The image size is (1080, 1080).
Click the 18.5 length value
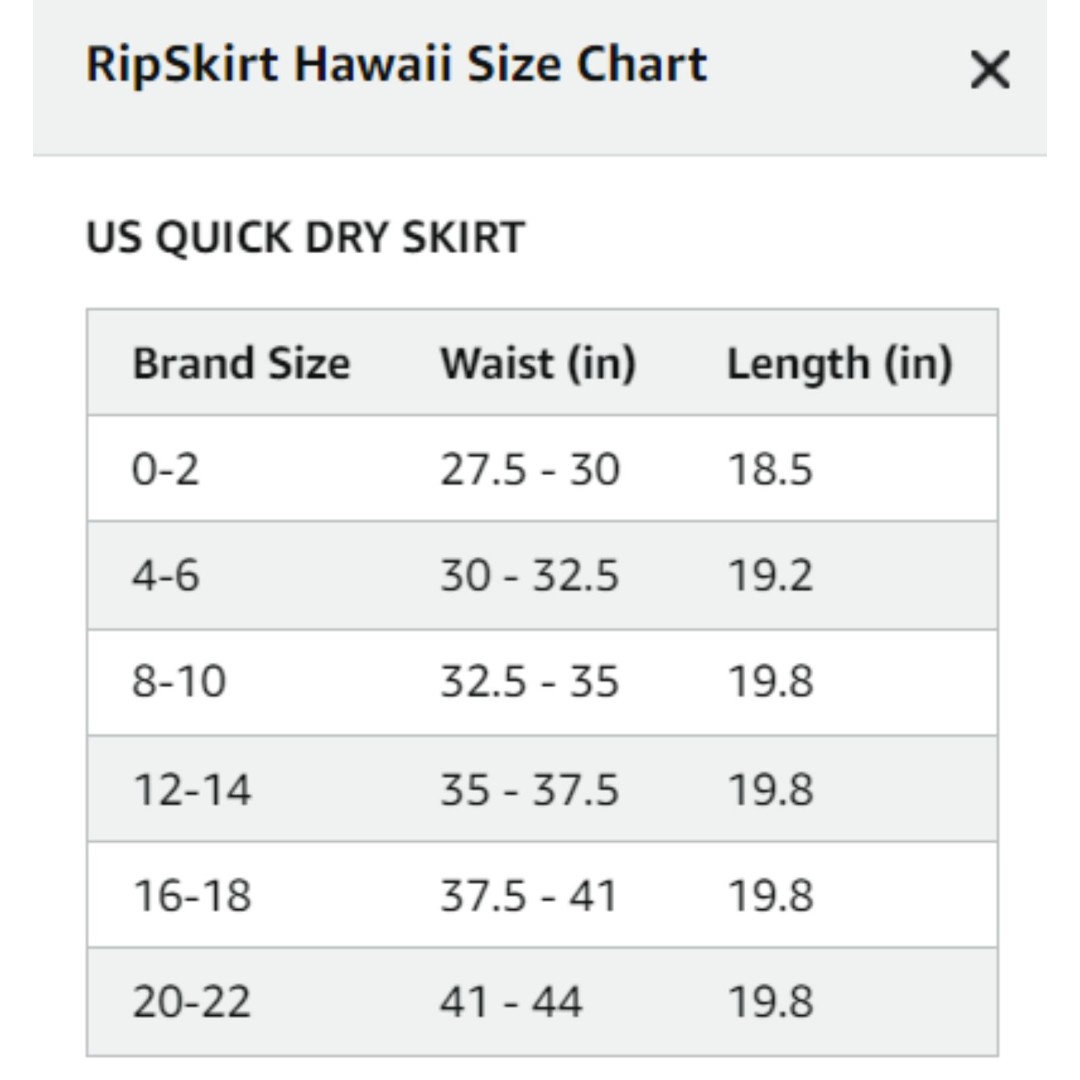pyautogui.click(x=771, y=470)
